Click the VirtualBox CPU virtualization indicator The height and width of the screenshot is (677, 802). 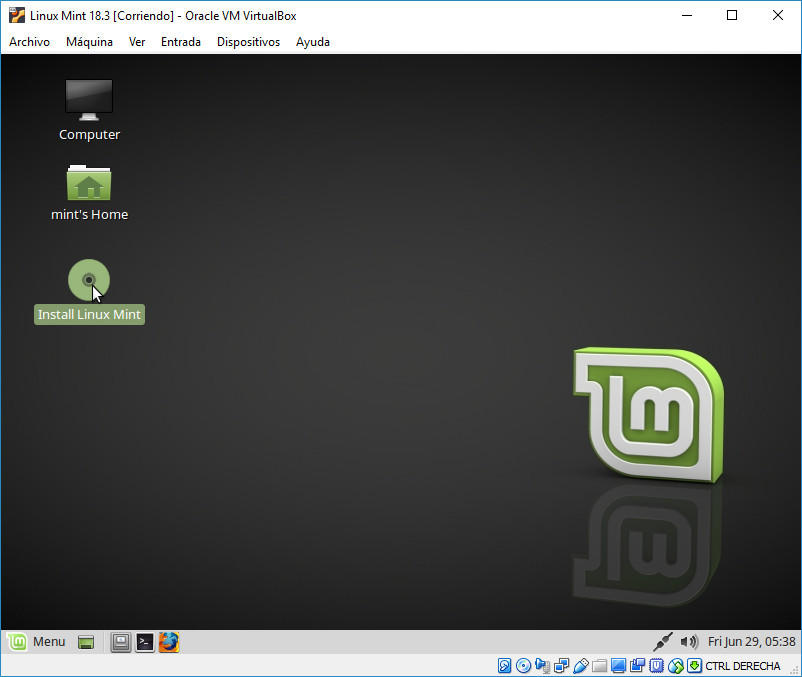click(x=656, y=666)
